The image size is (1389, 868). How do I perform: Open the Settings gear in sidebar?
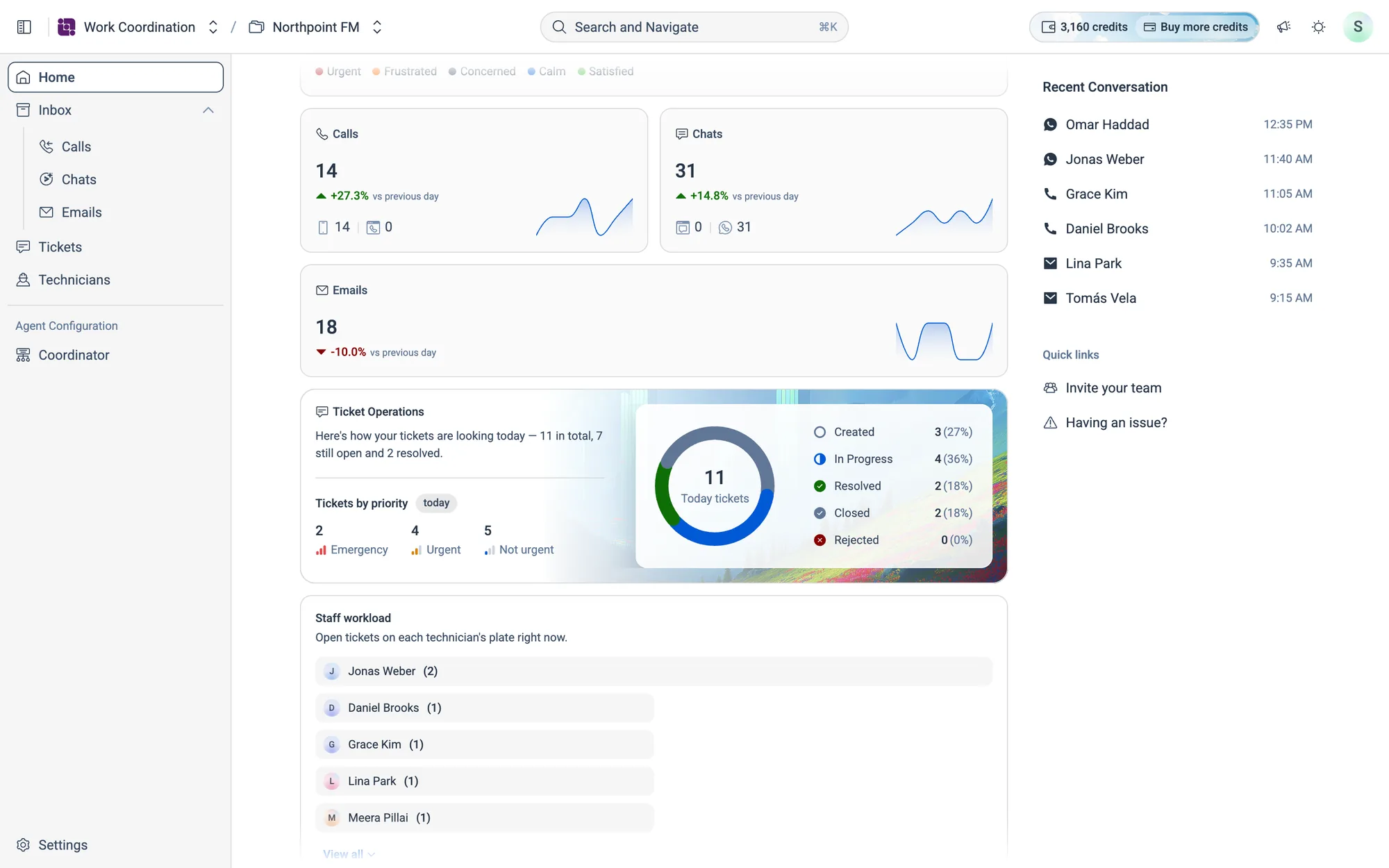(x=52, y=844)
